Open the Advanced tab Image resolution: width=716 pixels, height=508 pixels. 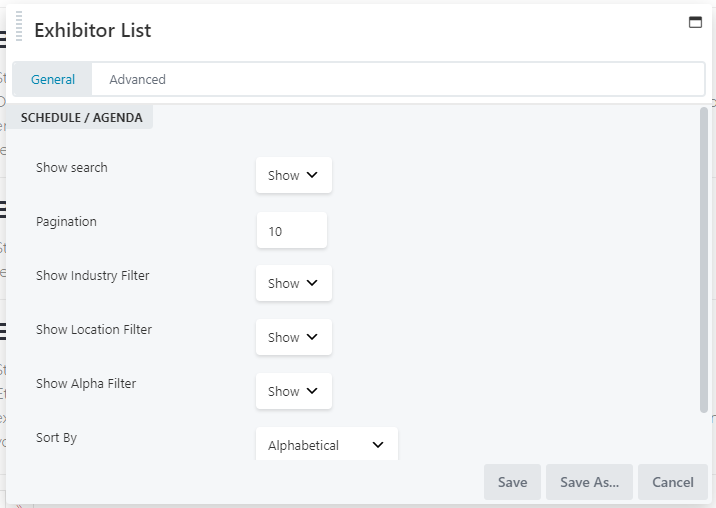point(137,80)
